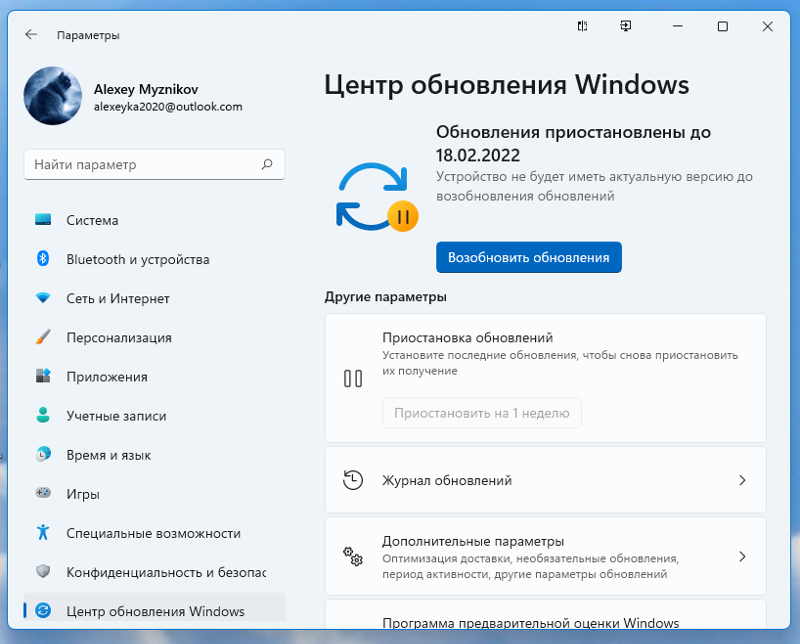Open Программа предварительной оценки Windows
800x644 pixels.
(545, 614)
